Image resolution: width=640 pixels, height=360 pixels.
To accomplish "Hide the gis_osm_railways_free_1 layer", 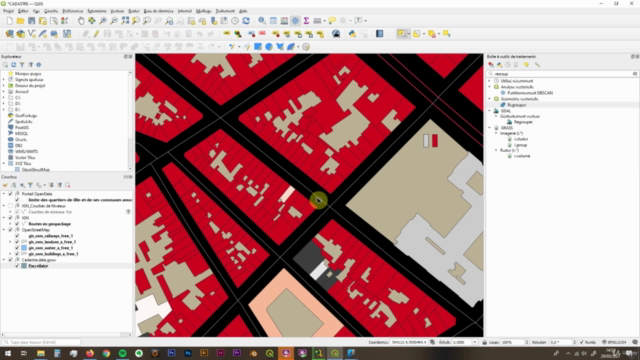I will pyautogui.click(x=17, y=236).
